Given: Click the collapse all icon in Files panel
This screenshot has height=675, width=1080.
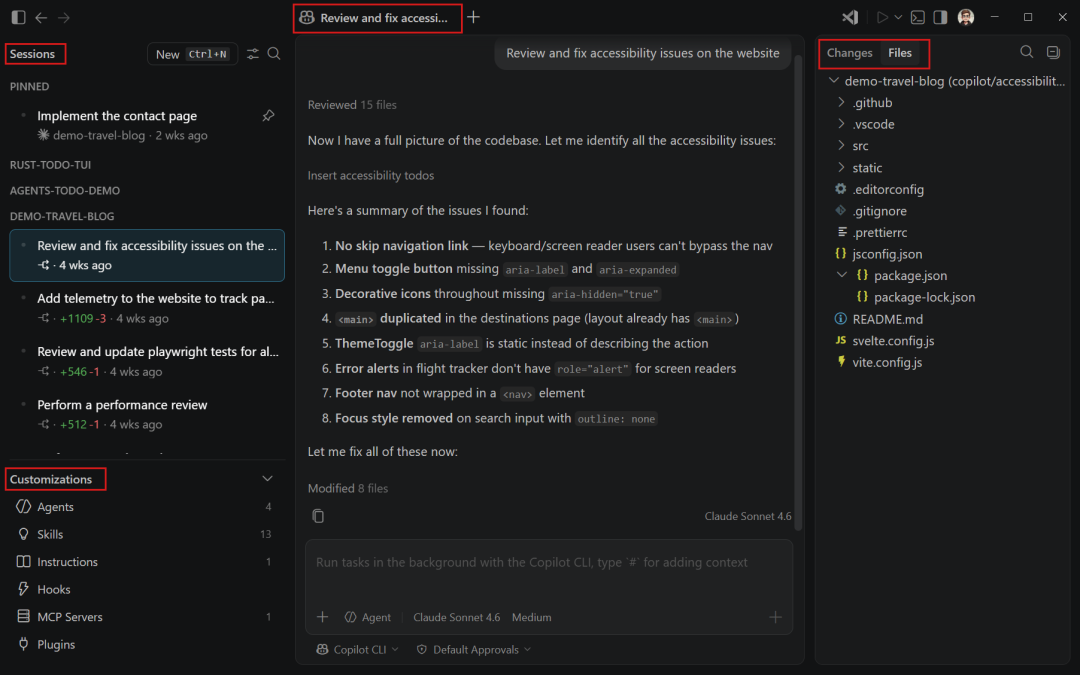Looking at the screenshot, I should pos(1053,52).
